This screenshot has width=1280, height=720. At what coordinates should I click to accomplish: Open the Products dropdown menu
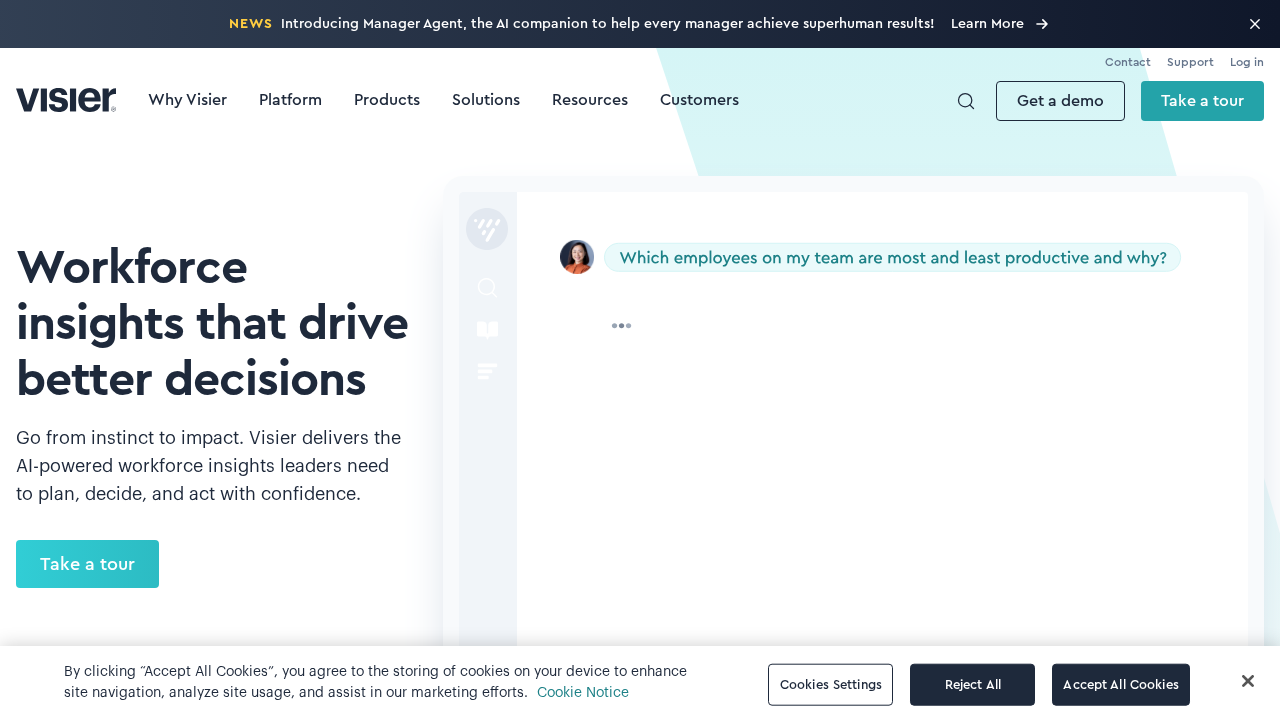387,100
